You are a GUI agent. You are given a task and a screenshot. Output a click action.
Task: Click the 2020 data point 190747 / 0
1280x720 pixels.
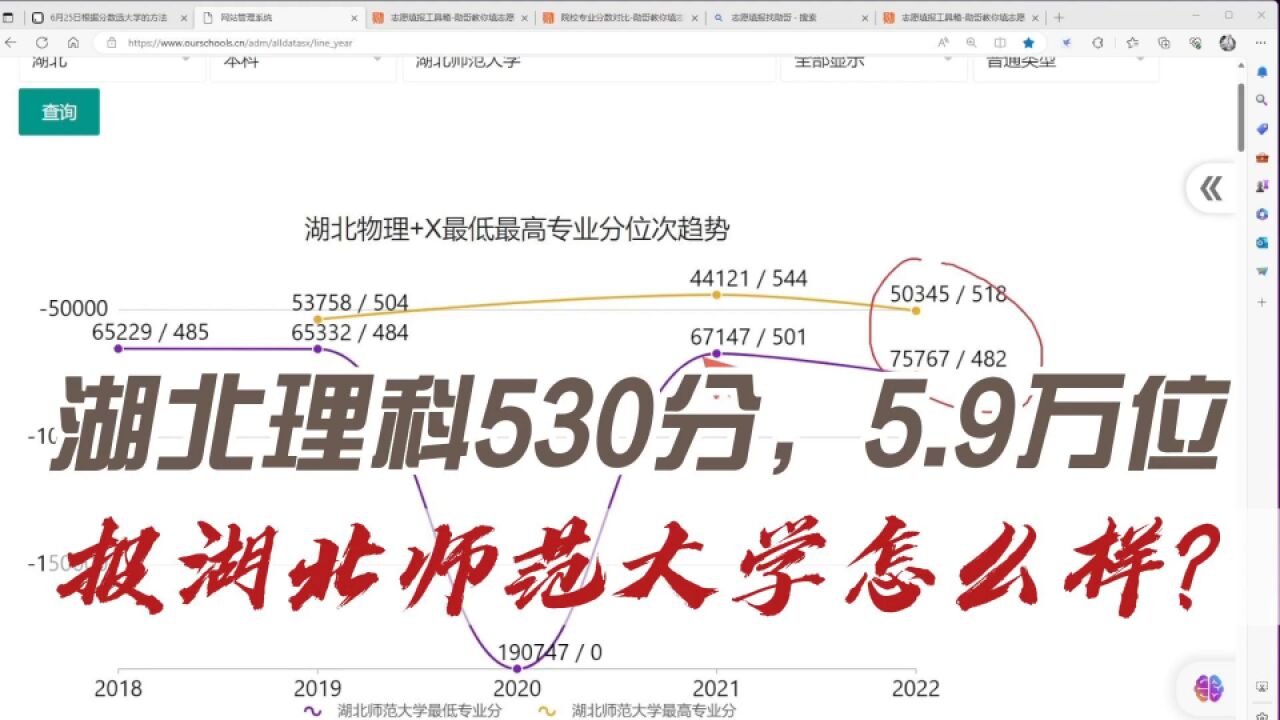coord(516,668)
